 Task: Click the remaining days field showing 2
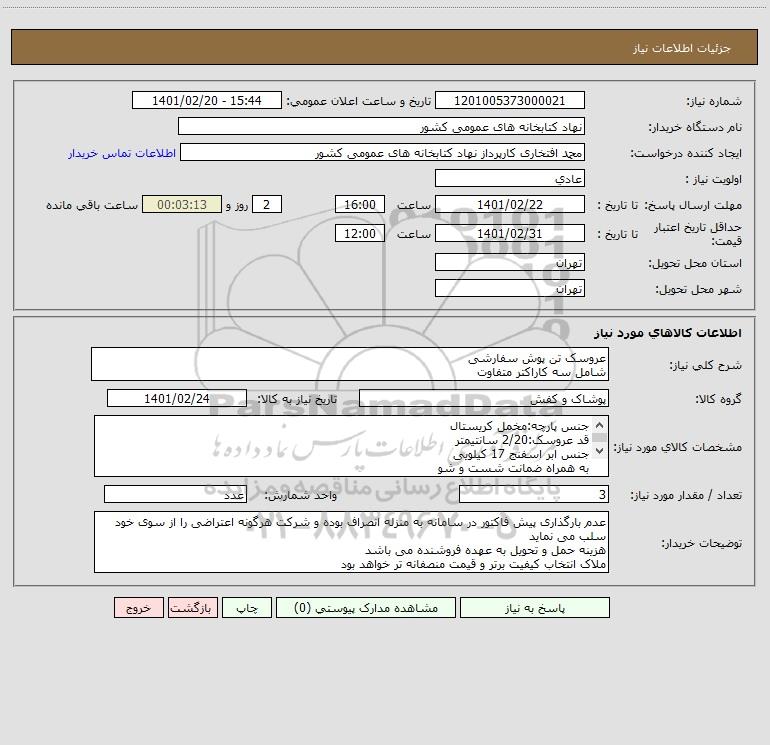pyautogui.click(x=267, y=204)
